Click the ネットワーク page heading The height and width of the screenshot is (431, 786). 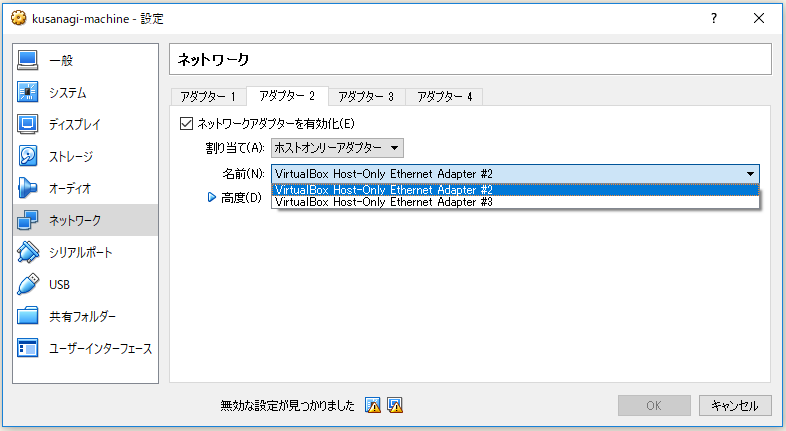[x=213, y=60]
